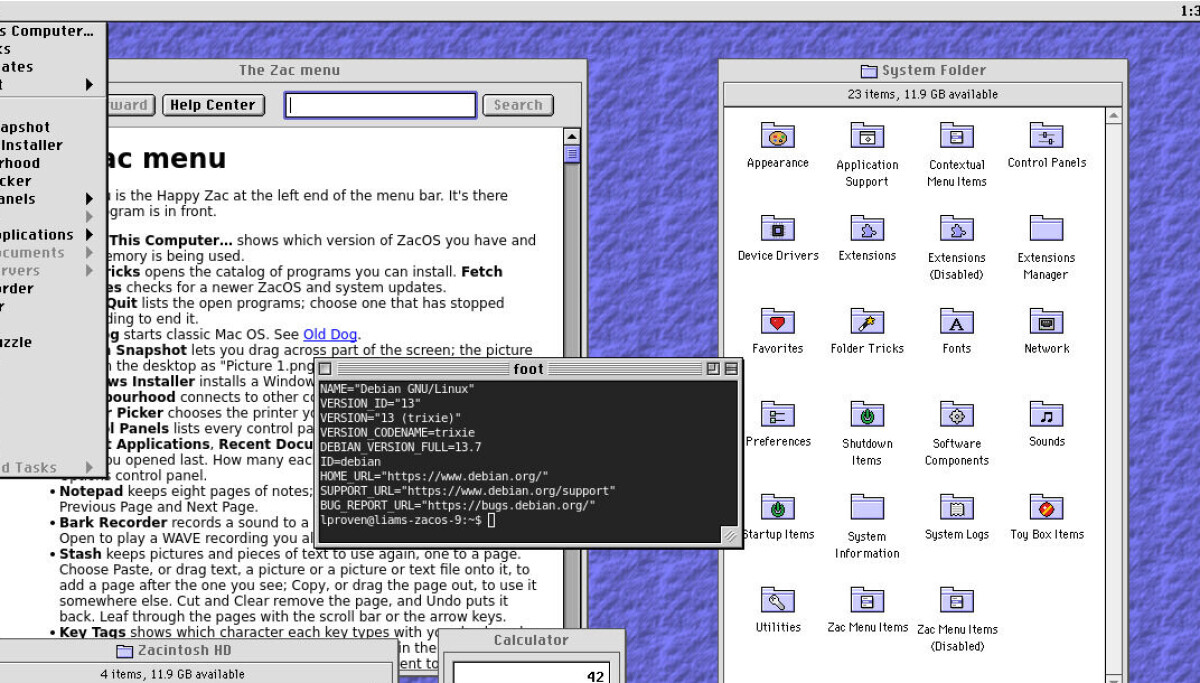Click the System Folder scroll up arrow
This screenshot has width=1200, height=683.
click(x=1113, y=116)
